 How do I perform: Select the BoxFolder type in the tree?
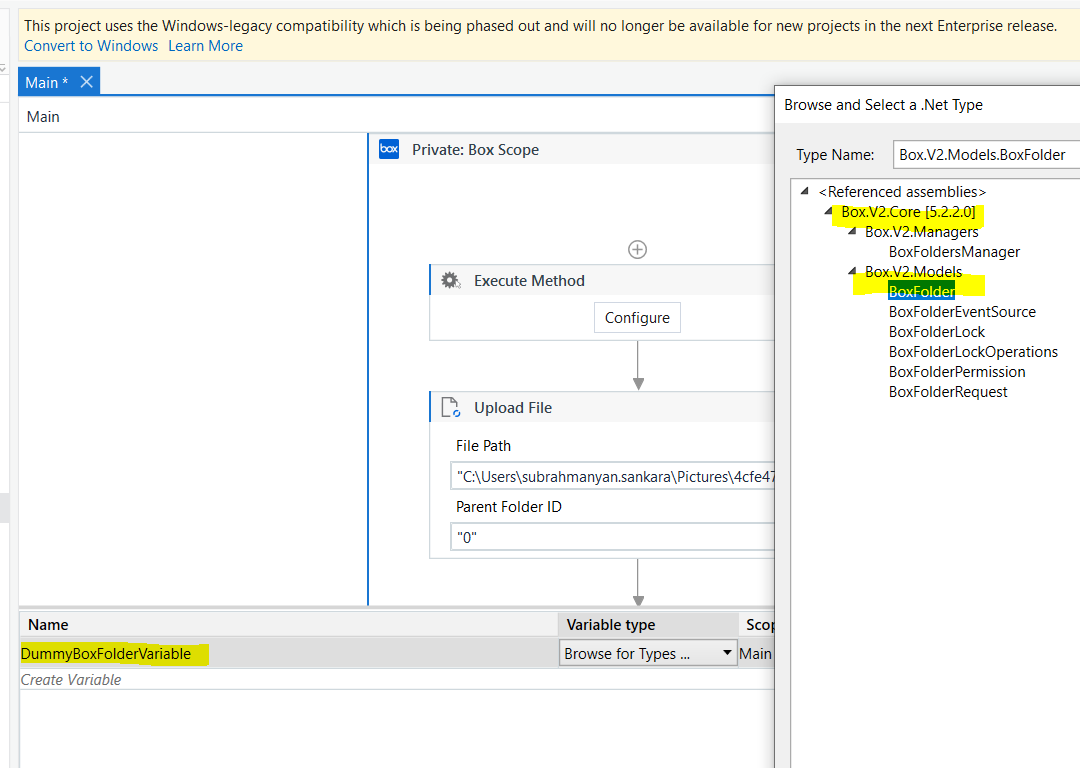[x=922, y=291]
